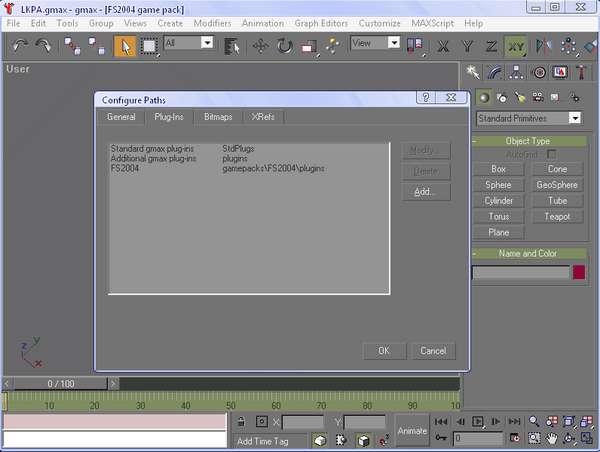The image size is (600, 452).
Task: Click the Add... button in Configure Paths
Action: tap(425, 191)
